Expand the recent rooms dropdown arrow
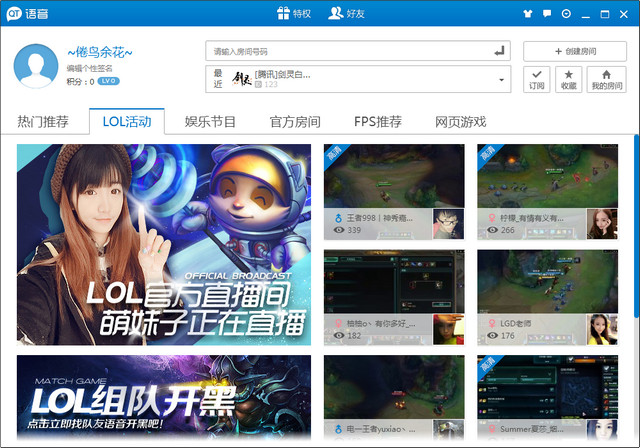This screenshot has width=640, height=448. click(501, 80)
